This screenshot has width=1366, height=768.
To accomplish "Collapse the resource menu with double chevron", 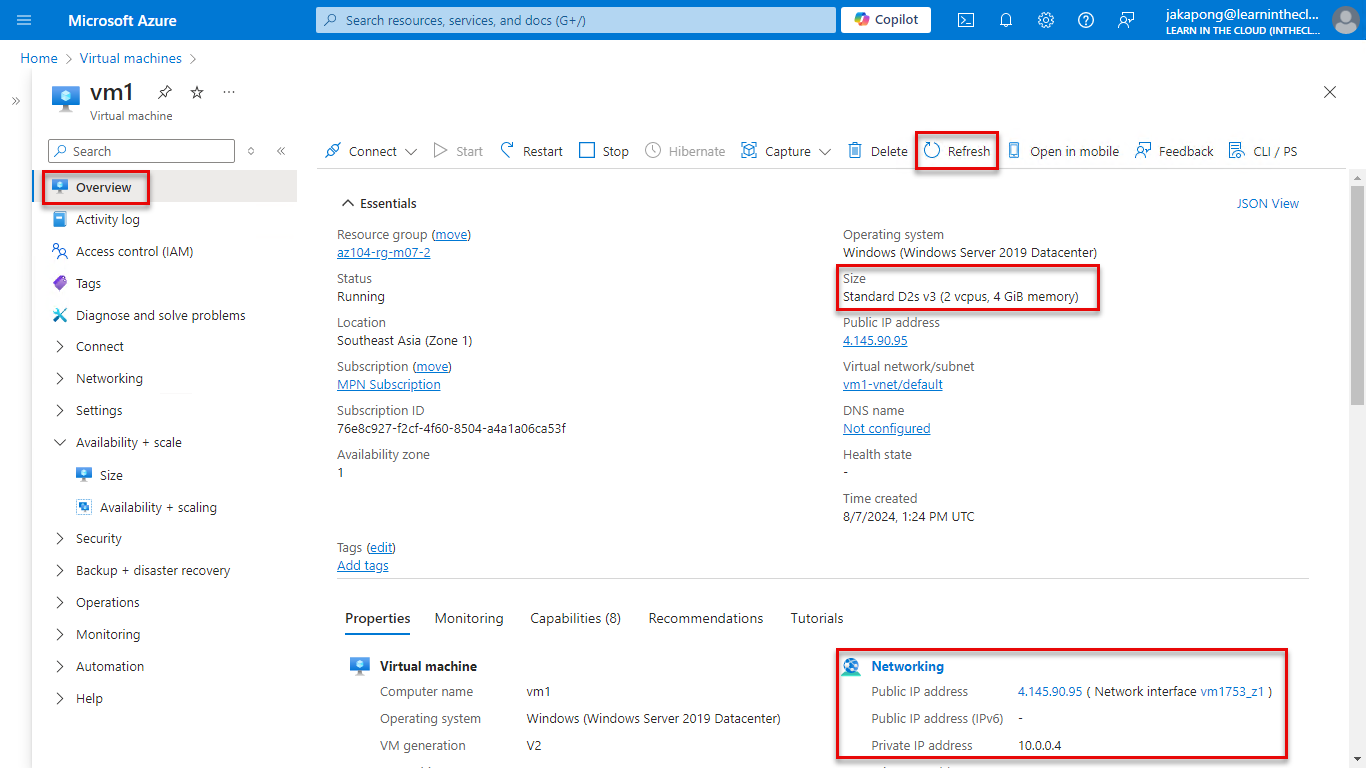I will pos(281,151).
